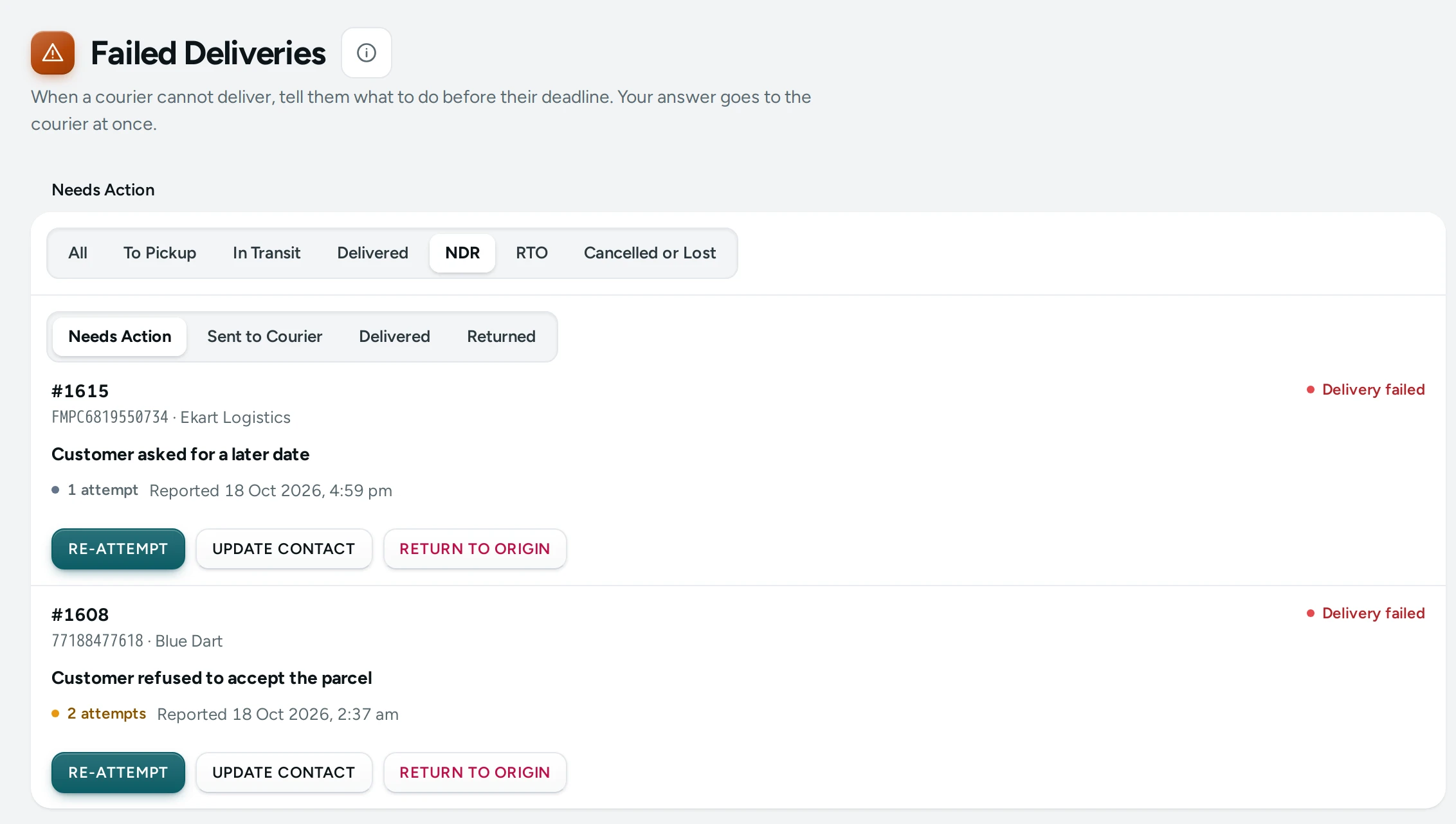The image size is (1456, 824).
Task: Click 'Reported 18 Oct 2026, 2:37 am'
Action: (x=278, y=714)
